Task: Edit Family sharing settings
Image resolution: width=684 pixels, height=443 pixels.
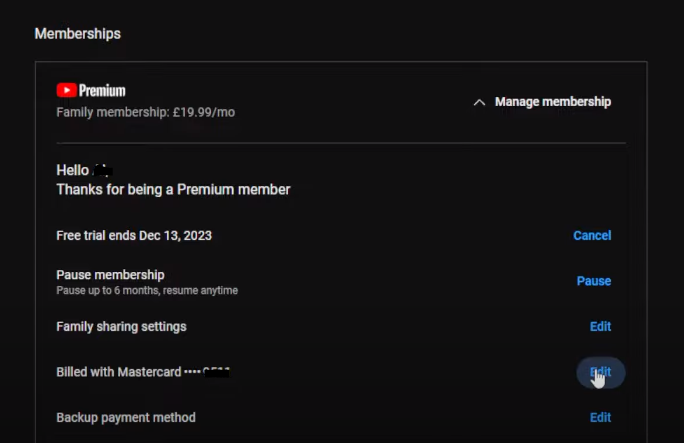Action: [x=600, y=327]
